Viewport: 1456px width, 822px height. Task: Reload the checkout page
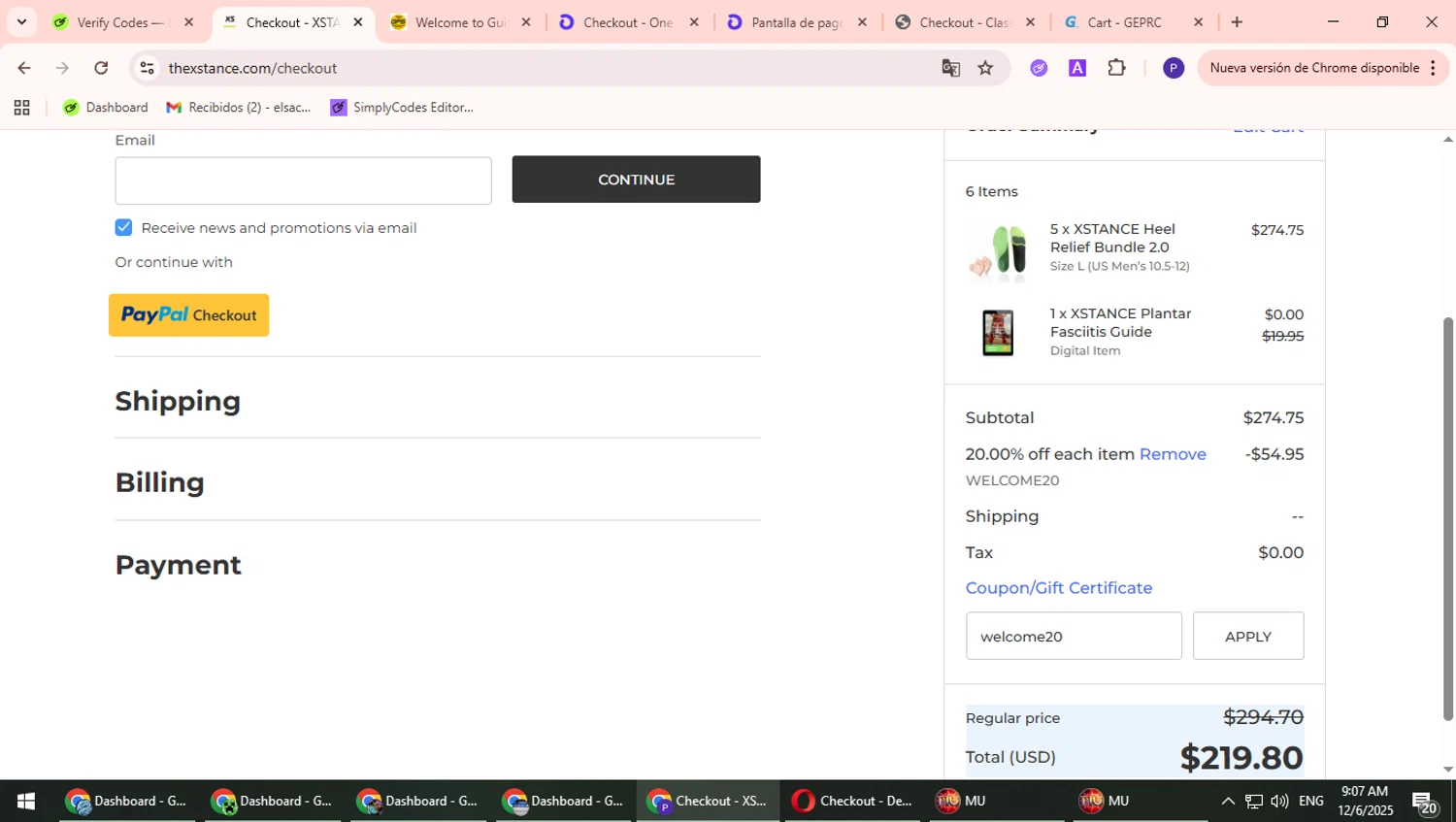click(x=101, y=68)
